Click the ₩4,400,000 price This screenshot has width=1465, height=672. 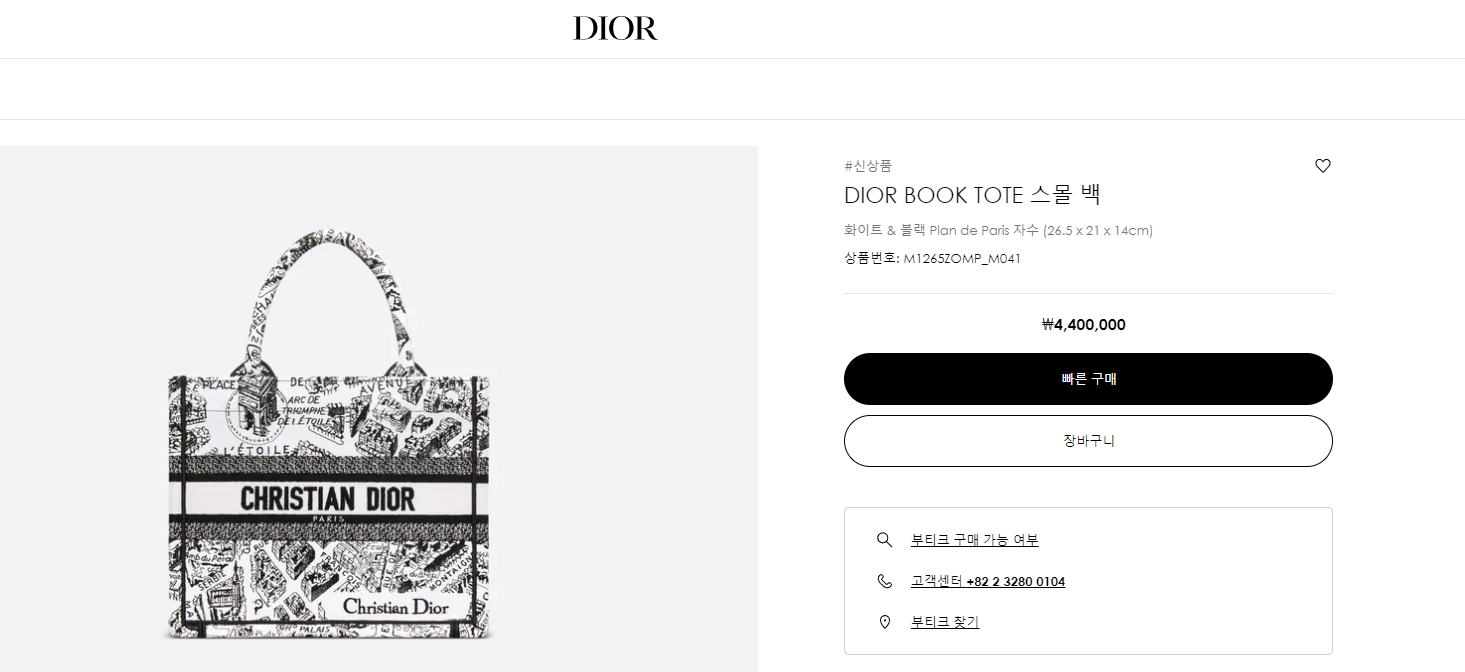coord(1084,324)
